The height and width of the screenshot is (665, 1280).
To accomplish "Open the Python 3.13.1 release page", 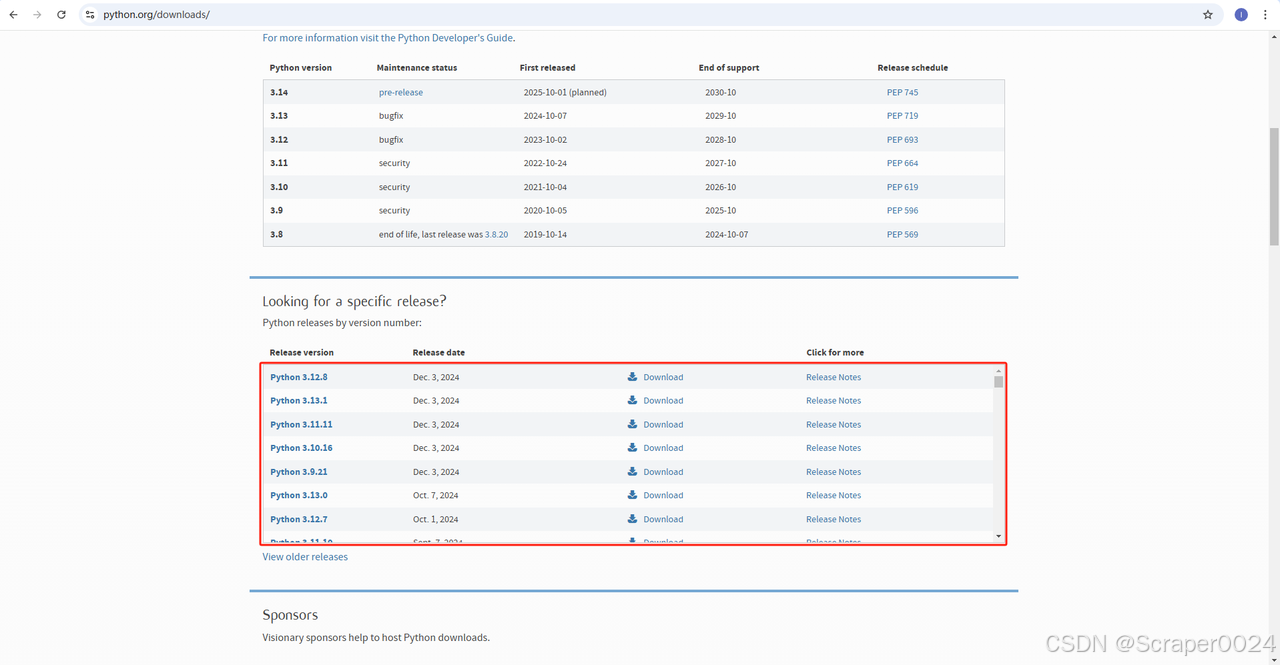I will (299, 400).
